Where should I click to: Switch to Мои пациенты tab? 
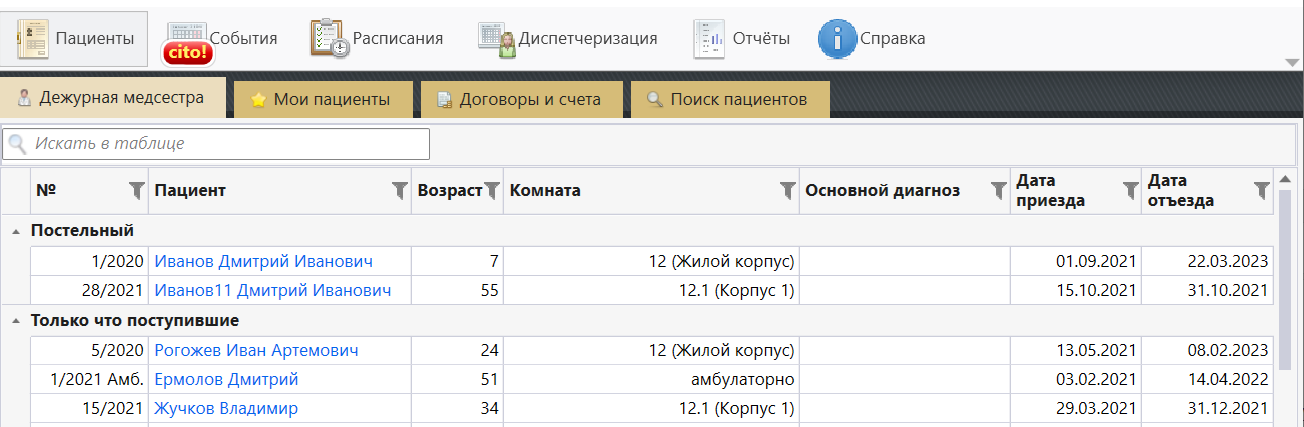(322, 100)
